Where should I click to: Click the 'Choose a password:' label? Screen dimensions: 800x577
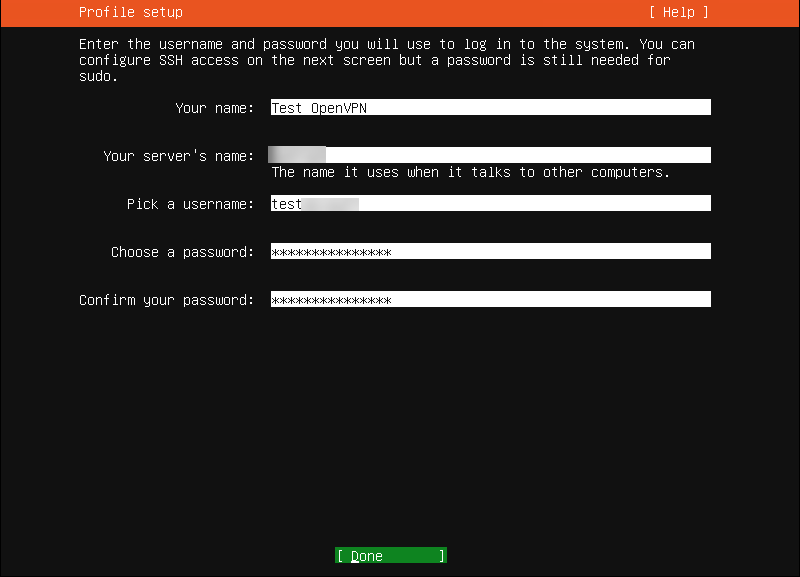point(182,252)
